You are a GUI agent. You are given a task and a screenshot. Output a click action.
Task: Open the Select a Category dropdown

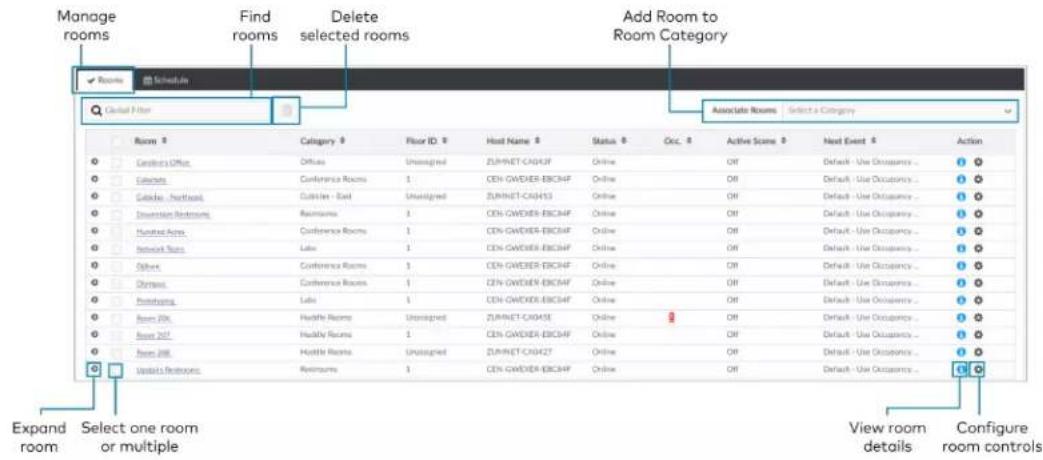pos(899,111)
